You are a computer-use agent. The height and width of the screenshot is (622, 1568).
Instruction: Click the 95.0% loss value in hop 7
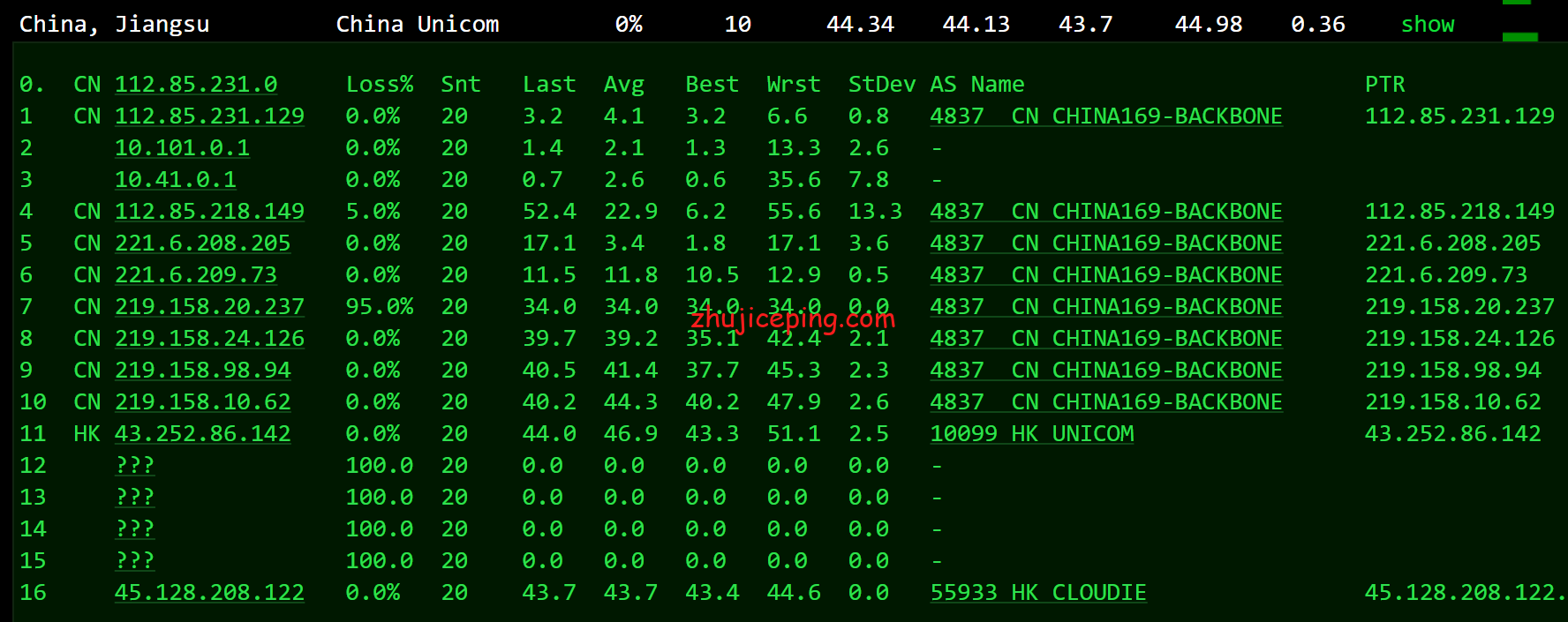[380, 306]
